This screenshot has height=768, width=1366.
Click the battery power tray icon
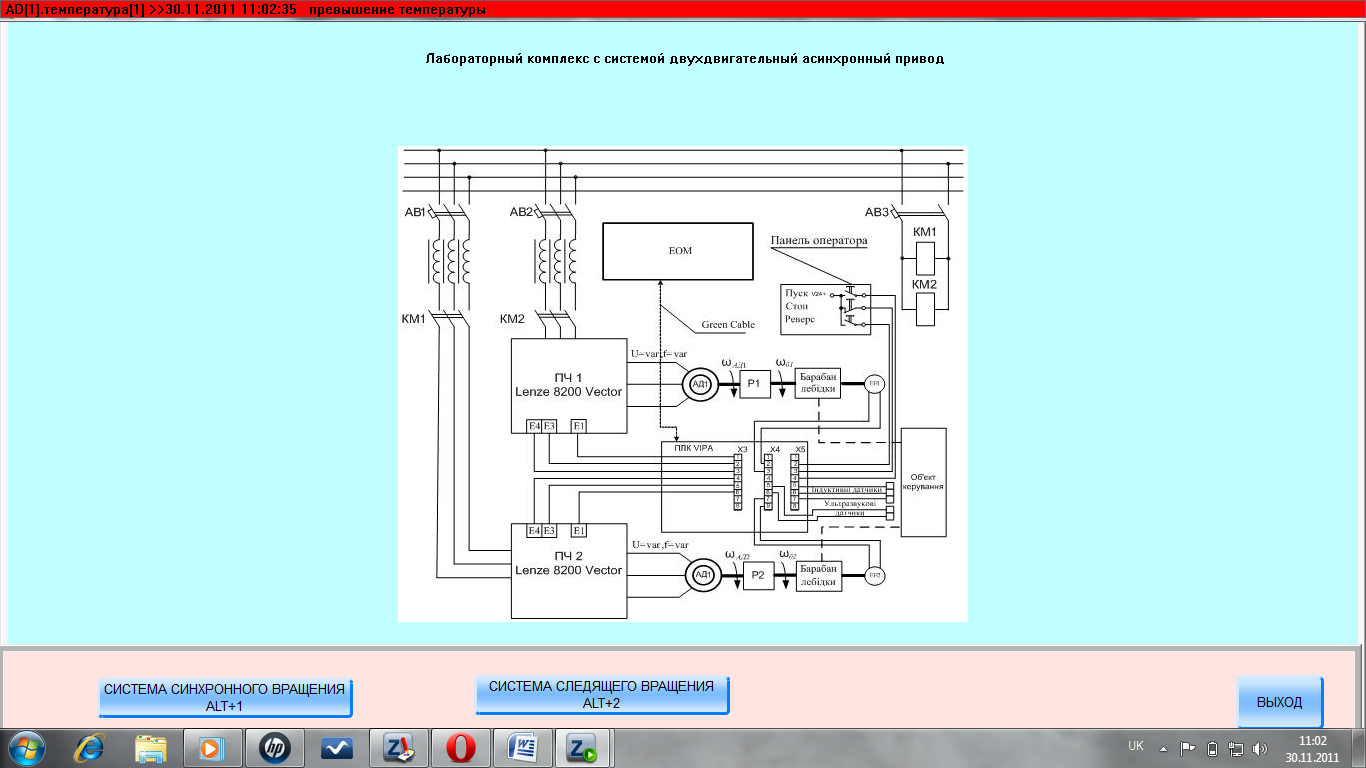1213,748
